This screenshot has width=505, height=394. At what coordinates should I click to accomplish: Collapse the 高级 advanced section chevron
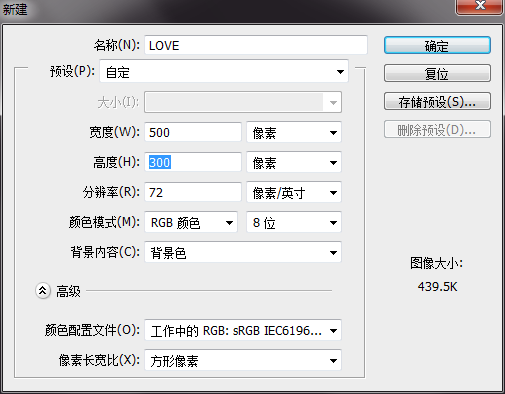pyautogui.click(x=43, y=291)
